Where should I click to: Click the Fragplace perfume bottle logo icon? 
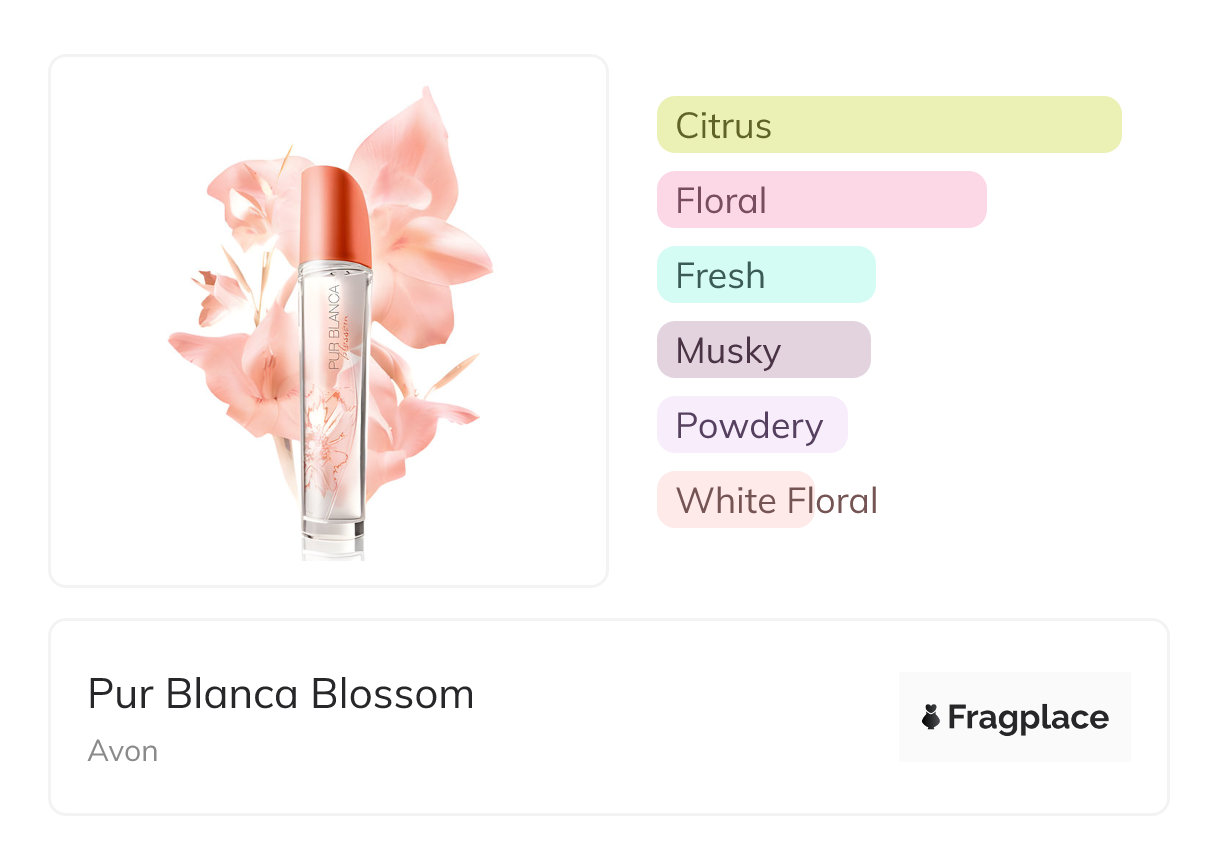(x=931, y=717)
